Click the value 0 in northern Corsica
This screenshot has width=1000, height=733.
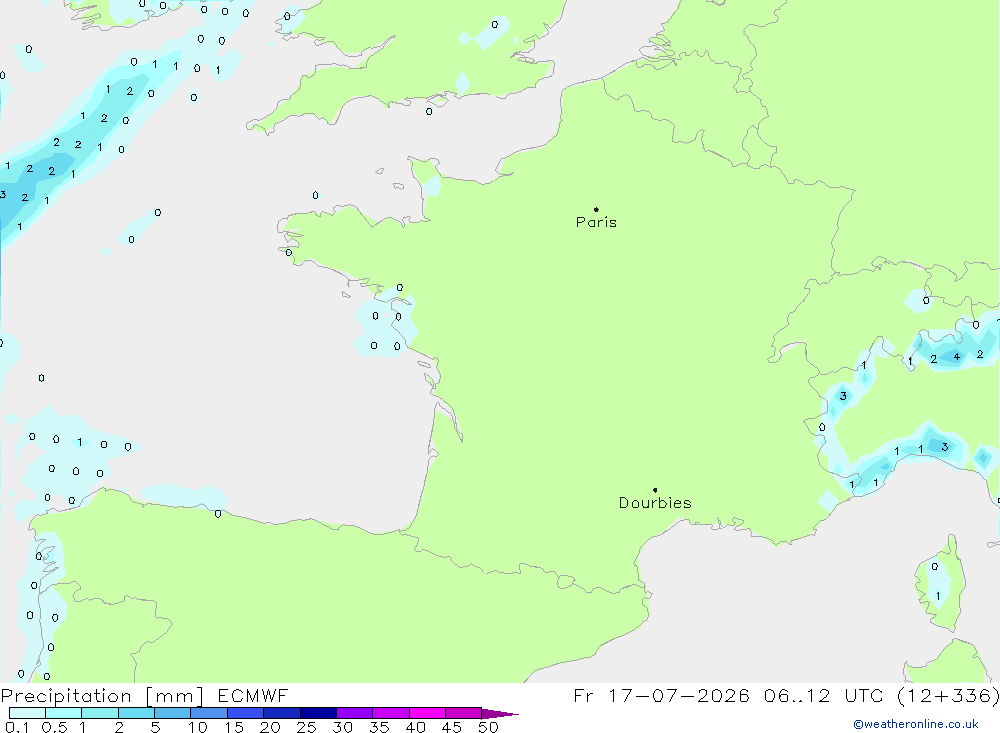934,566
